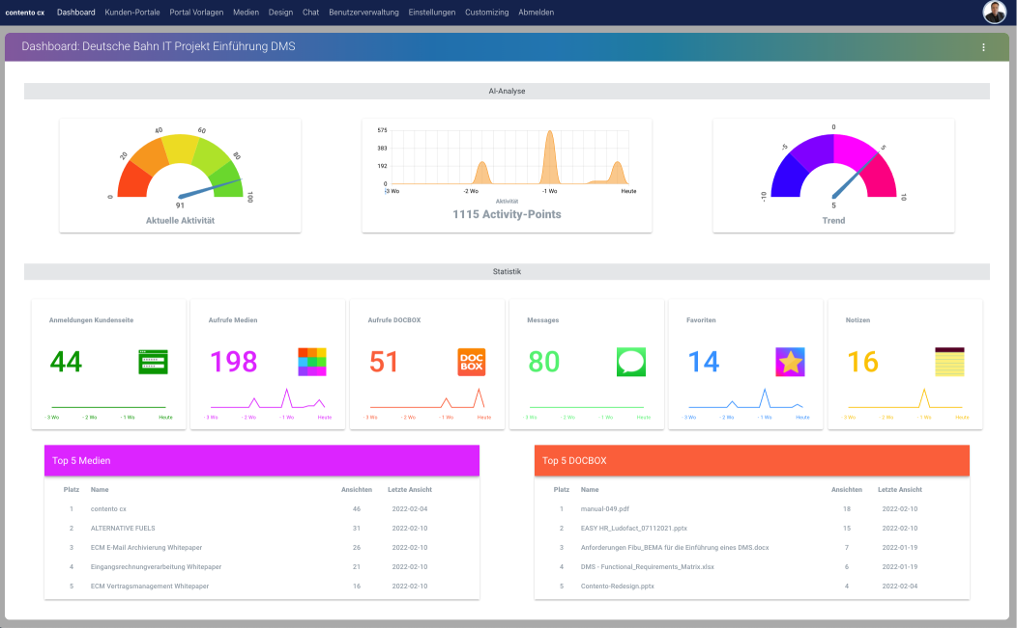Image resolution: width=1017 pixels, height=628 pixels.
Task: Click the Favoriten star icon
Action: click(790, 361)
